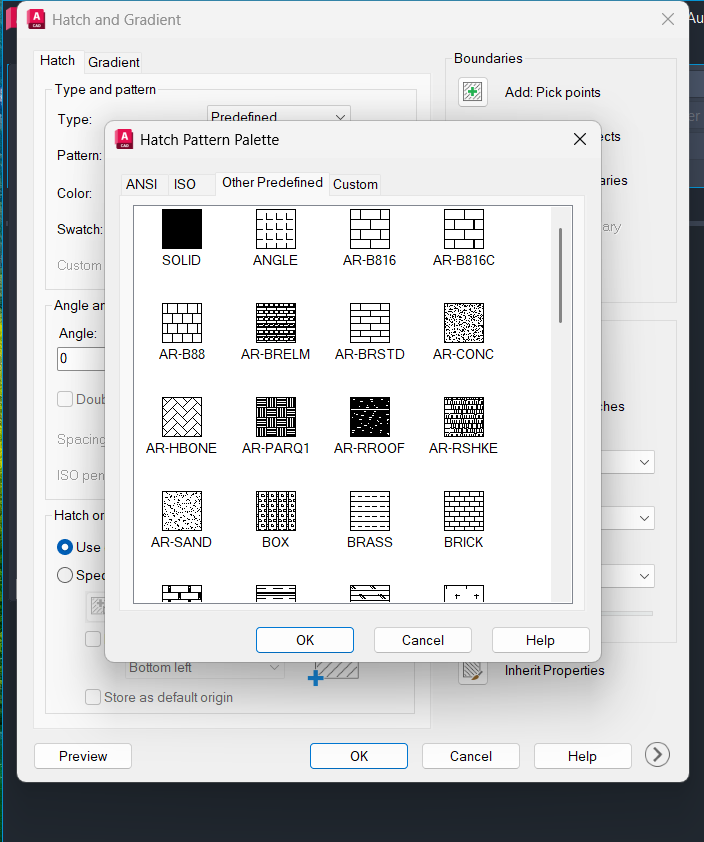Enable Store as default origin checkbox

pyautogui.click(x=93, y=697)
